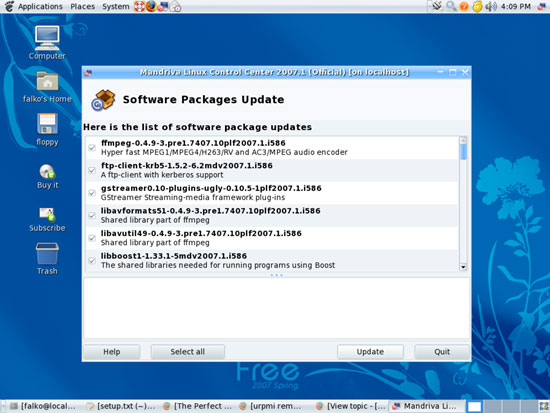Click the package list scrollbar up arrow

pyautogui.click(x=463, y=140)
